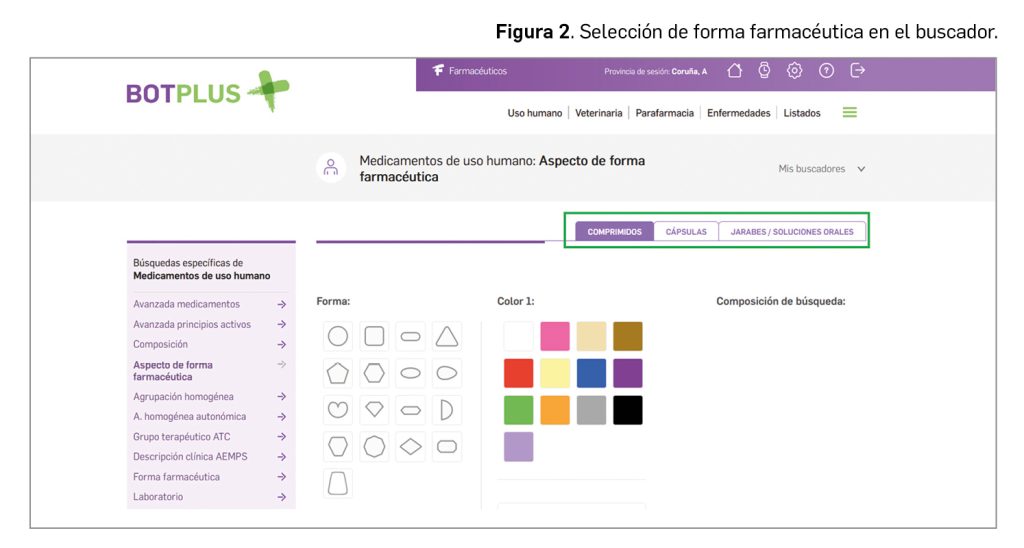Choose the blue color swatch
1024x548 pixels.
pyautogui.click(x=591, y=373)
